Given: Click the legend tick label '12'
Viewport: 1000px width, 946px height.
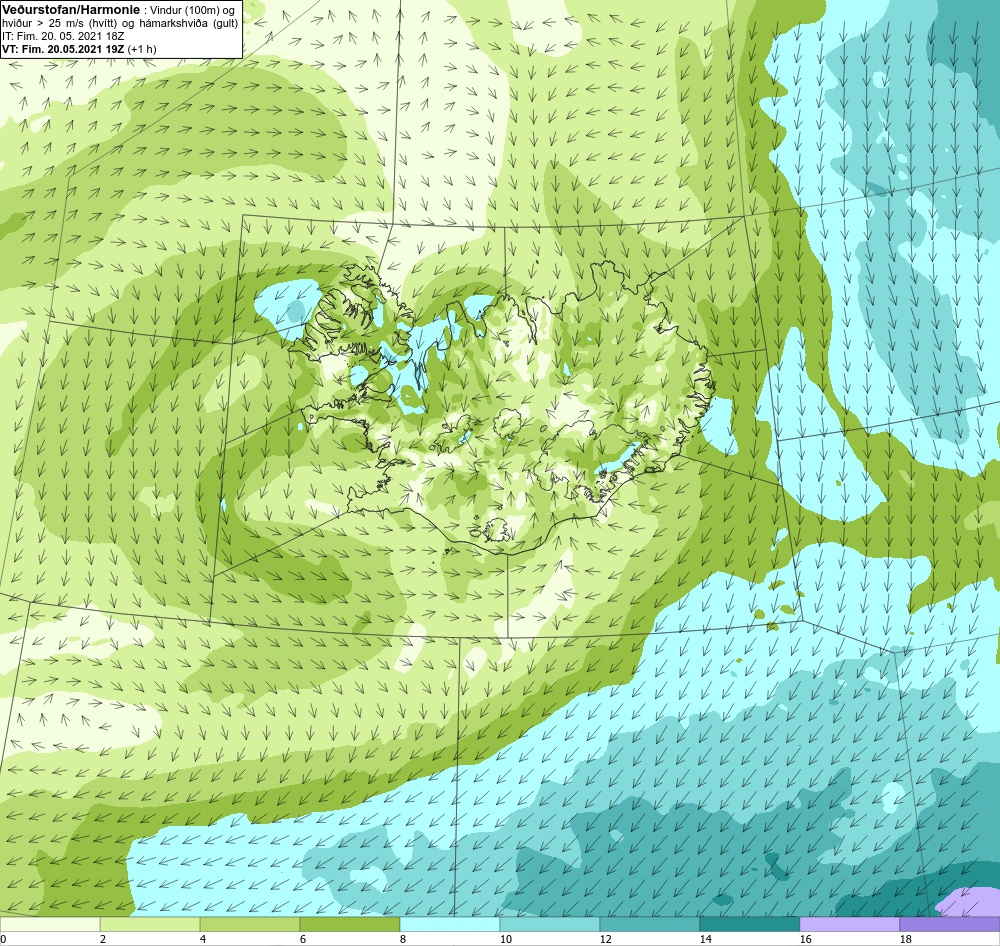Looking at the screenshot, I should pos(605,939).
